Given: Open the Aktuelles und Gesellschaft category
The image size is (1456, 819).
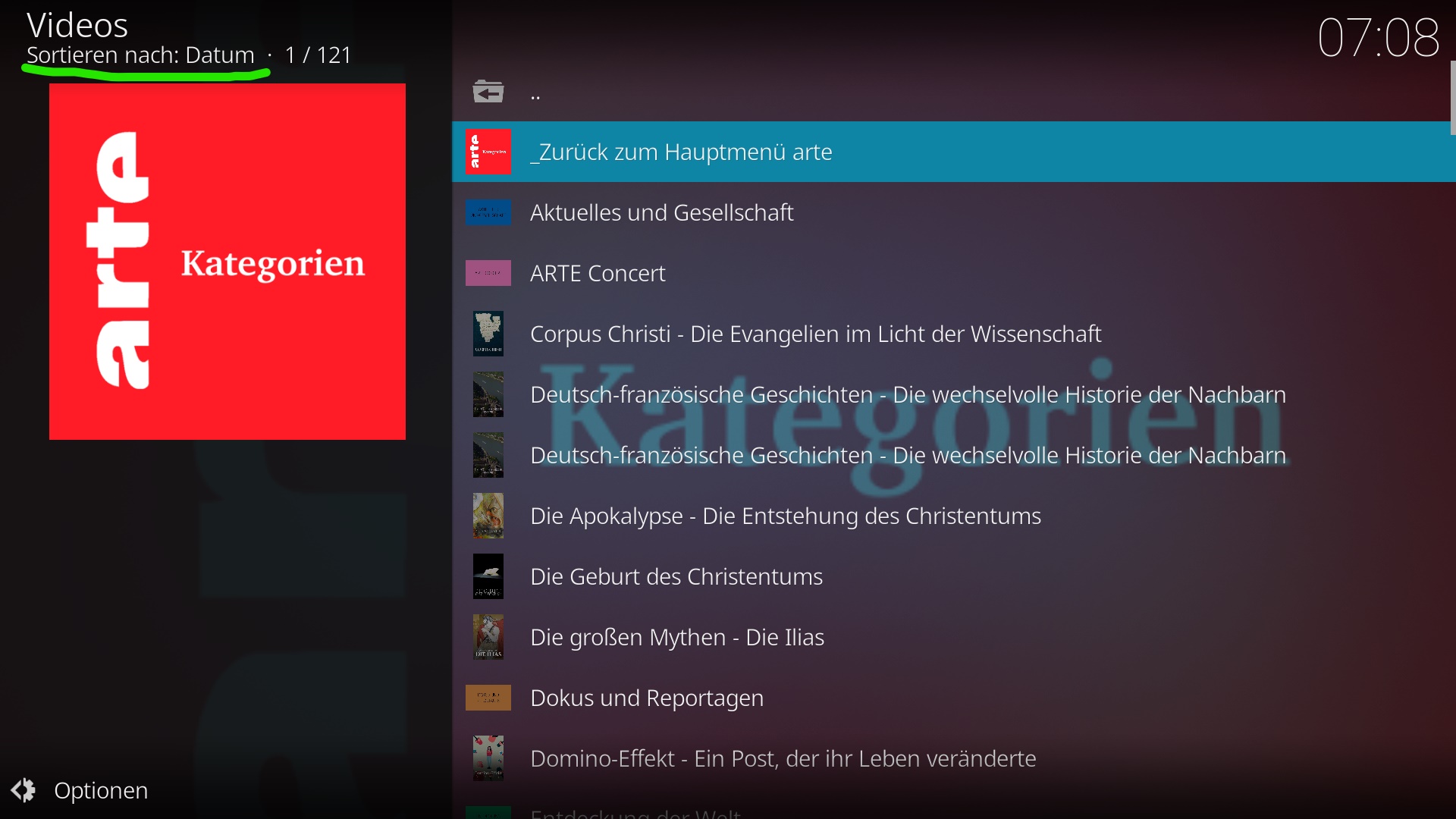Looking at the screenshot, I should tap(953, 212).
